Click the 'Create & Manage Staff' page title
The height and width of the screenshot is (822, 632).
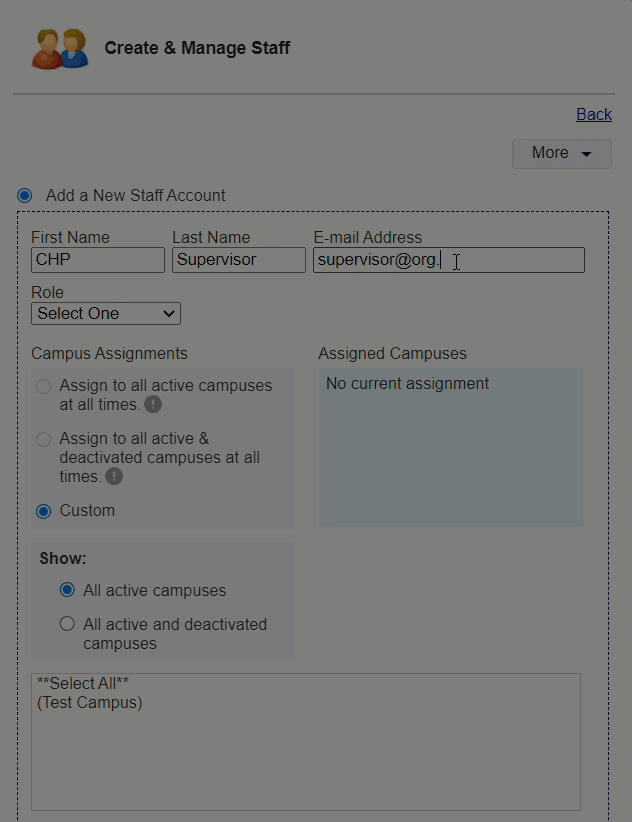coord(197,48)
